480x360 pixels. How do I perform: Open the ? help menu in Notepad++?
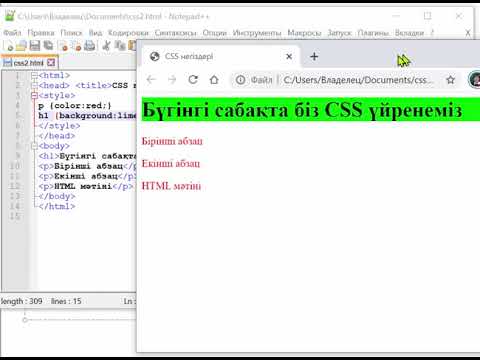(432, 33)
